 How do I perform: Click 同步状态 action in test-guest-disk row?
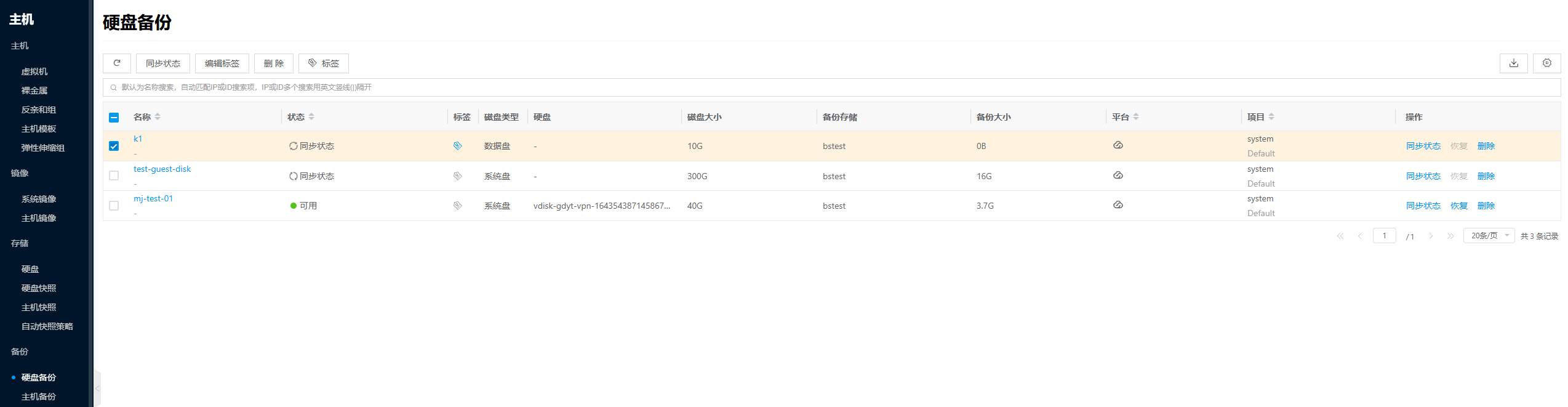point(1423,176)
